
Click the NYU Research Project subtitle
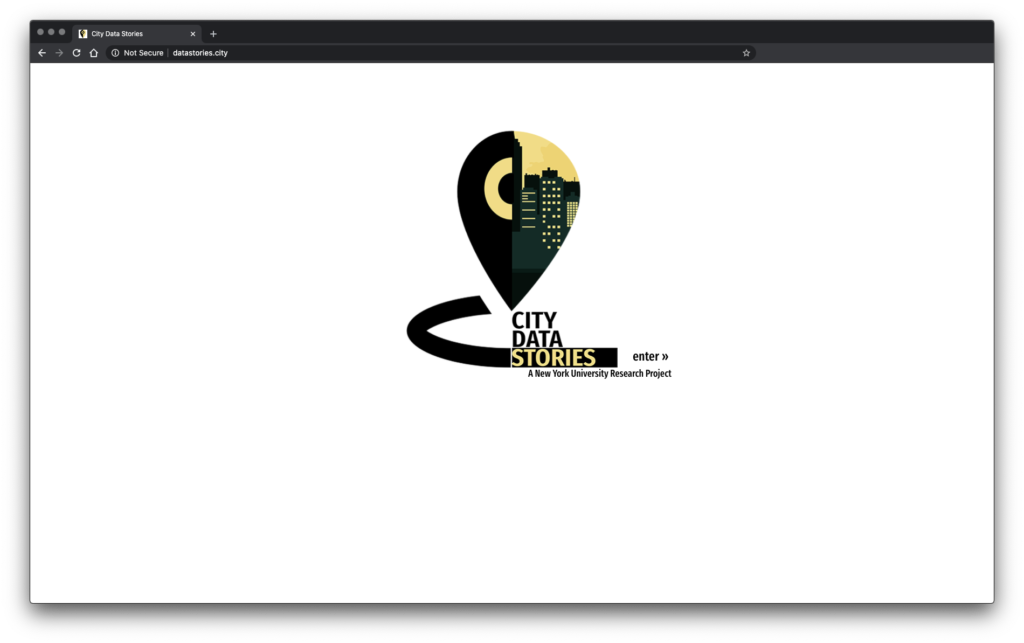coord(599,374)
